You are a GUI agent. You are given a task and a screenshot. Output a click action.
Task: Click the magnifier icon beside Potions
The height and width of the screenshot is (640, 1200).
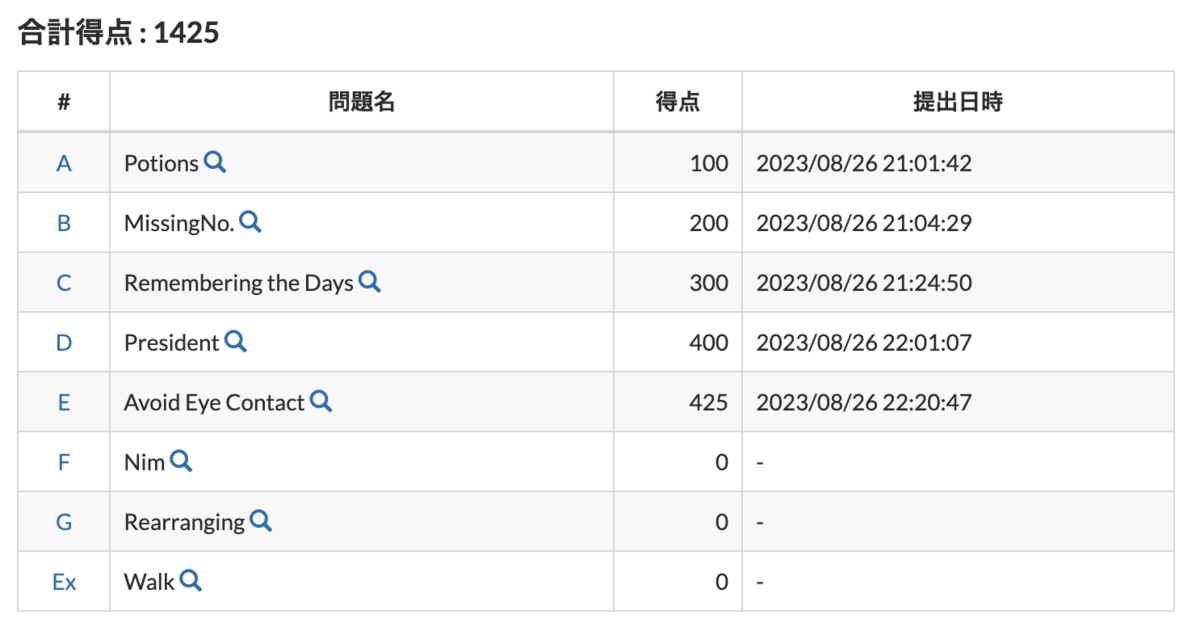(212, 163)
